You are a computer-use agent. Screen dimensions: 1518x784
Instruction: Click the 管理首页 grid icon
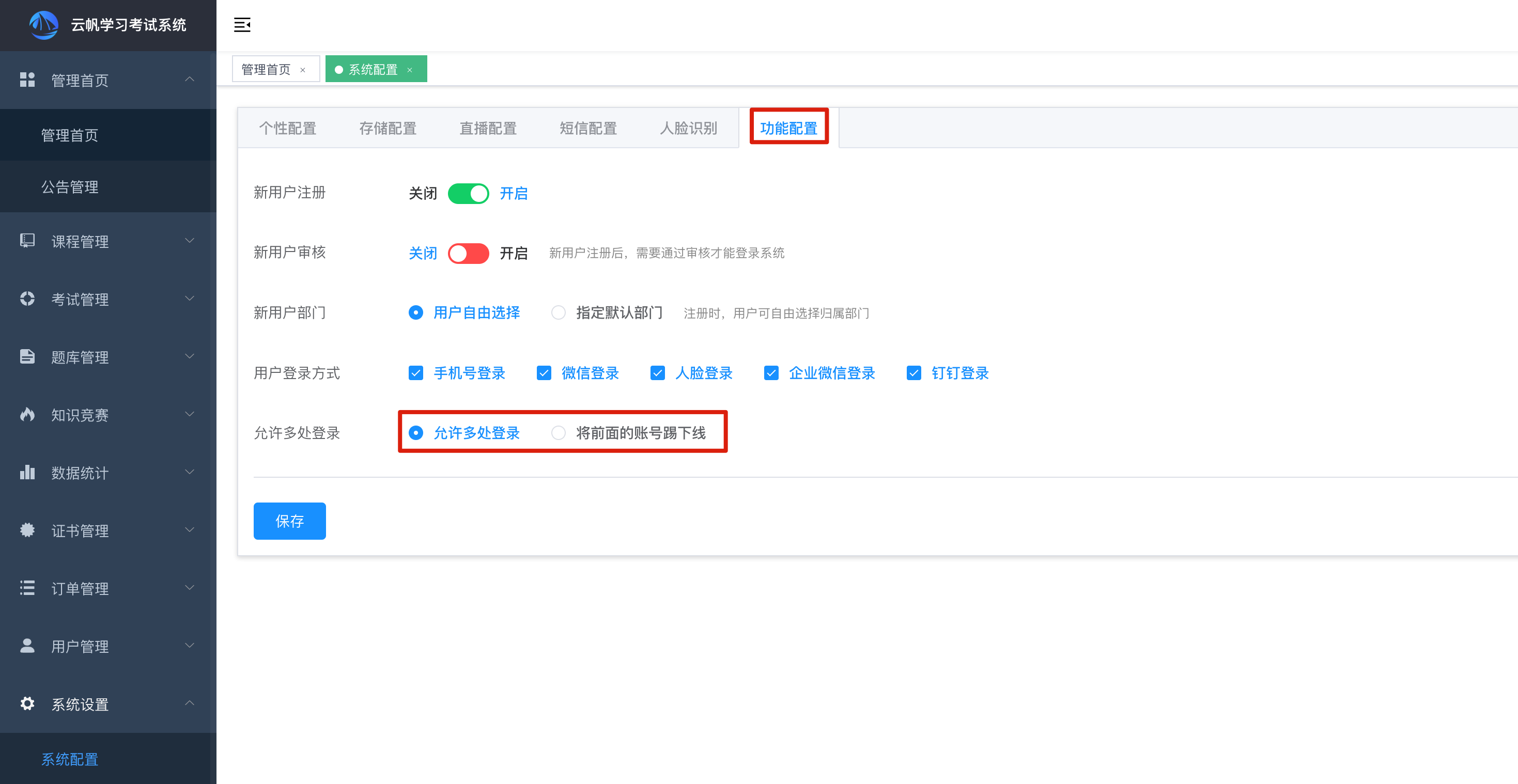pyautogui.click(x=27, y=80)
